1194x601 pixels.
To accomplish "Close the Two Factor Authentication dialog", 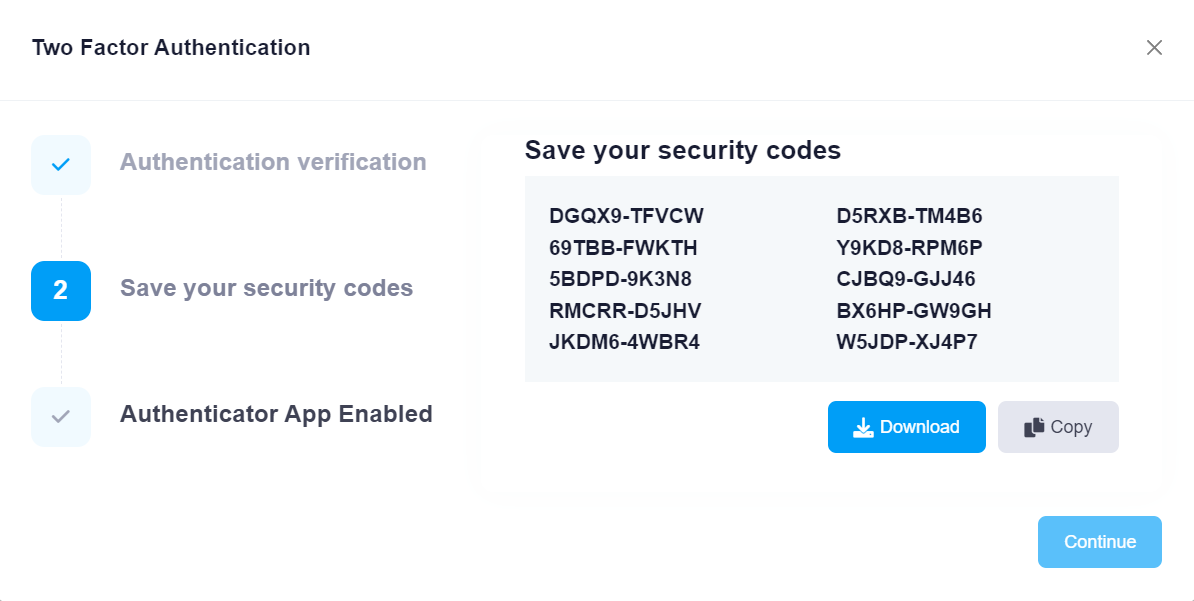I will click(1154, 47).
